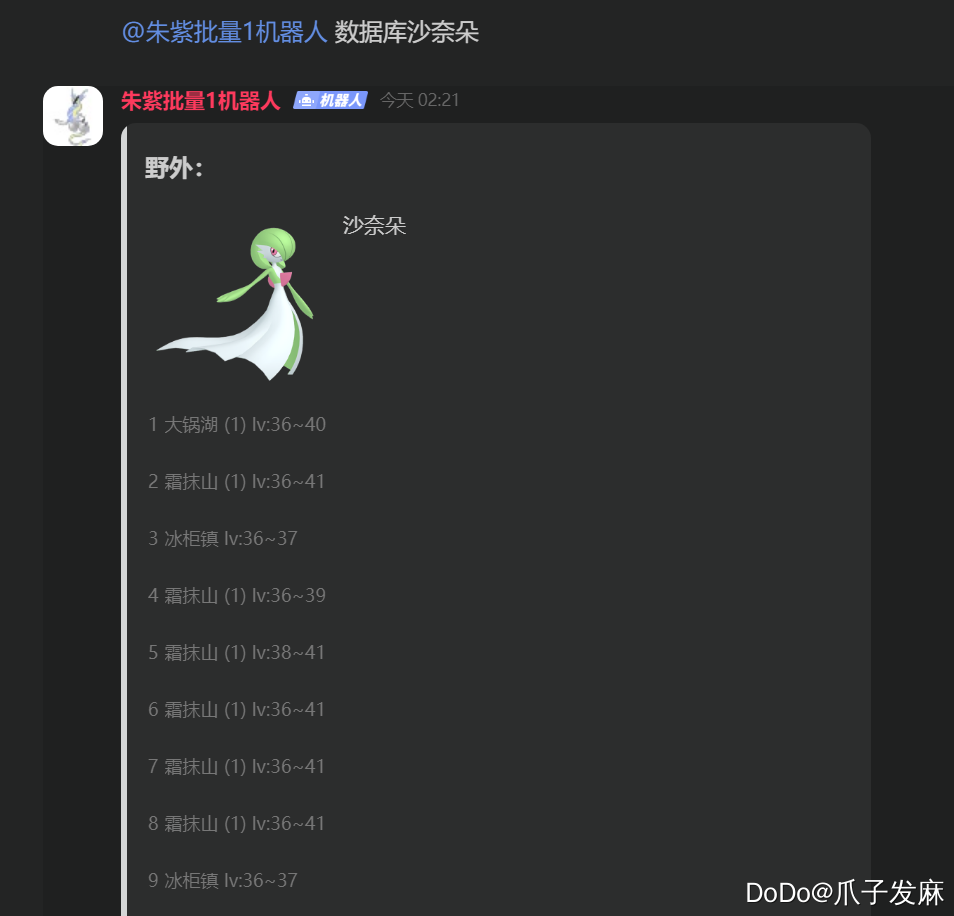Image resolution: width=954 pixels, height=916 pixels.
Task: Select entry 7 霜抹山 (1) lv:36~41
Action: pos(236,766)
